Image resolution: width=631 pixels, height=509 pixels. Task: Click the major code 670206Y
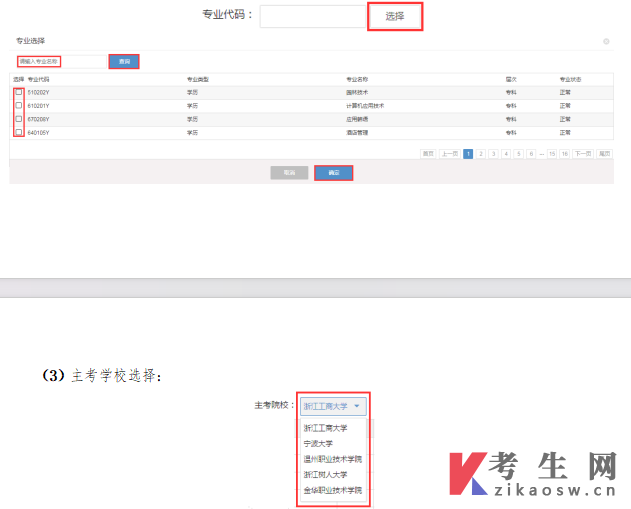pos(39,119)
